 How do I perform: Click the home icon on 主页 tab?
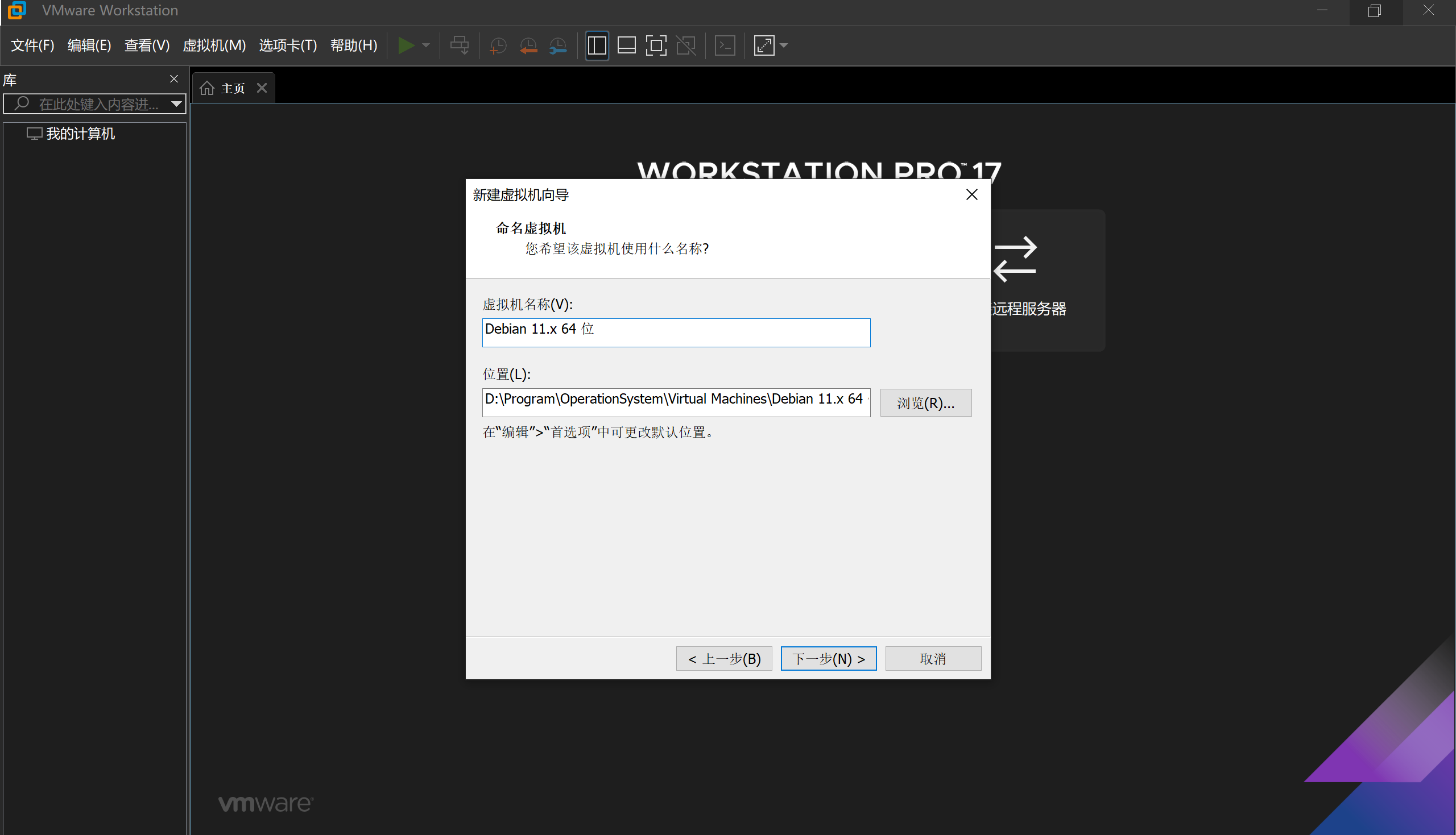pos(207,88)
